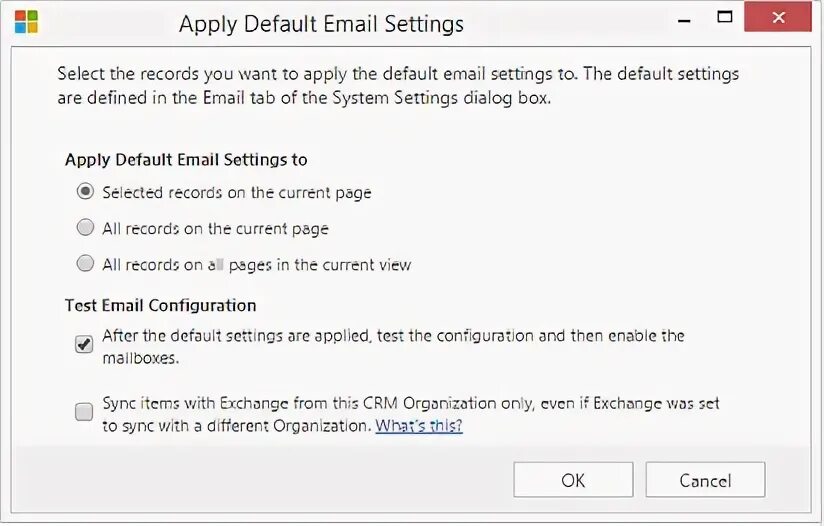Click the "All records on the current page" label text

[215, 229]
